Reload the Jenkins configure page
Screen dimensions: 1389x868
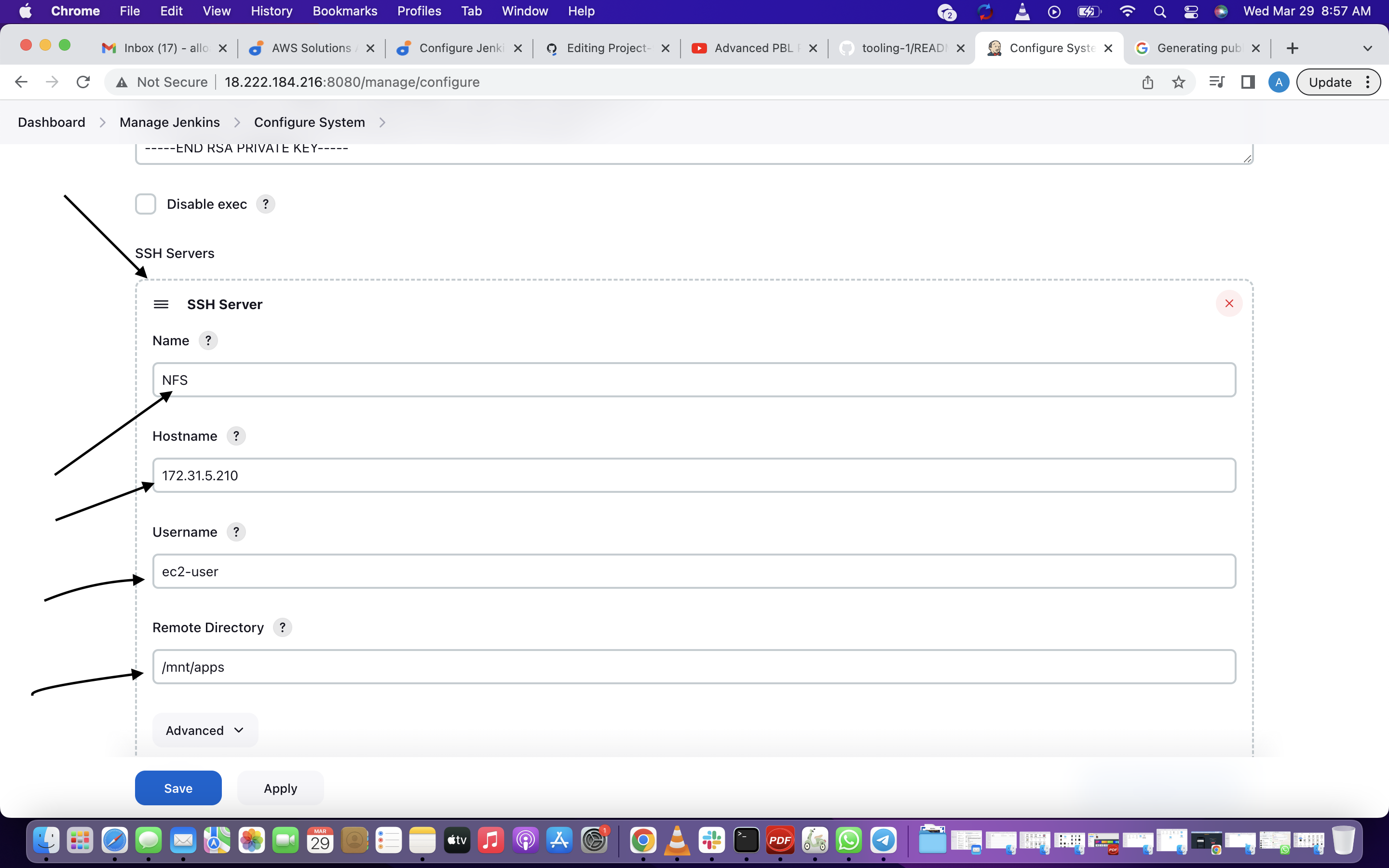[83, 82]
